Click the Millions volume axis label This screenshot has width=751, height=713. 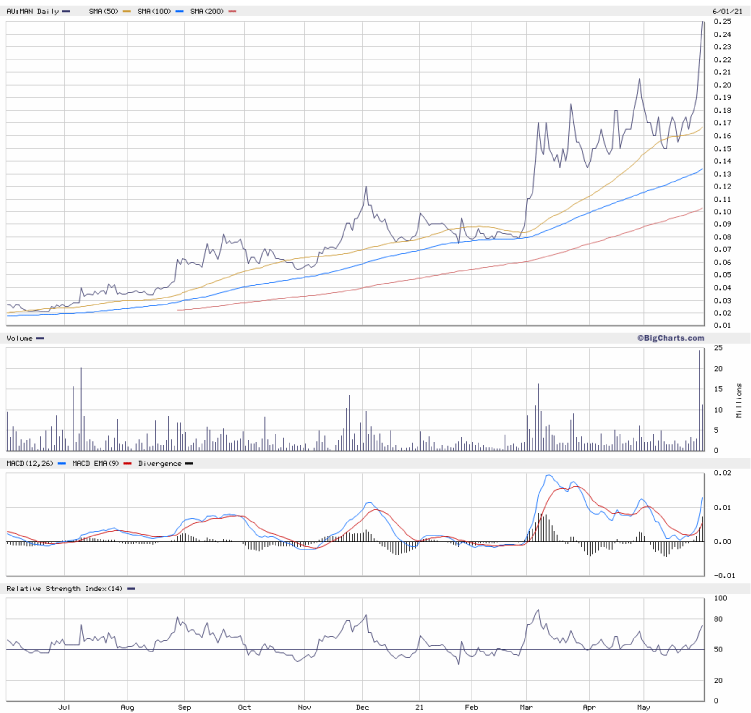click(x=739, y=397)
